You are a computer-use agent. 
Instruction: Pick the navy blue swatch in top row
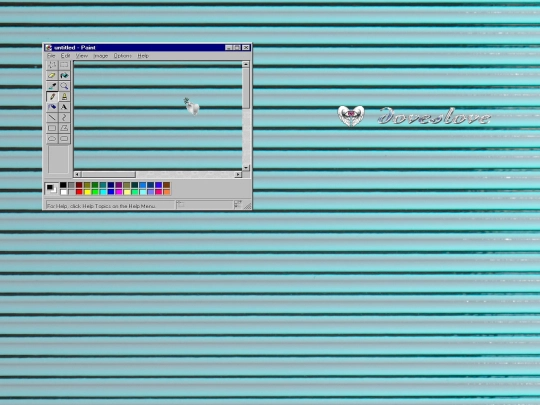click(111, 185)
